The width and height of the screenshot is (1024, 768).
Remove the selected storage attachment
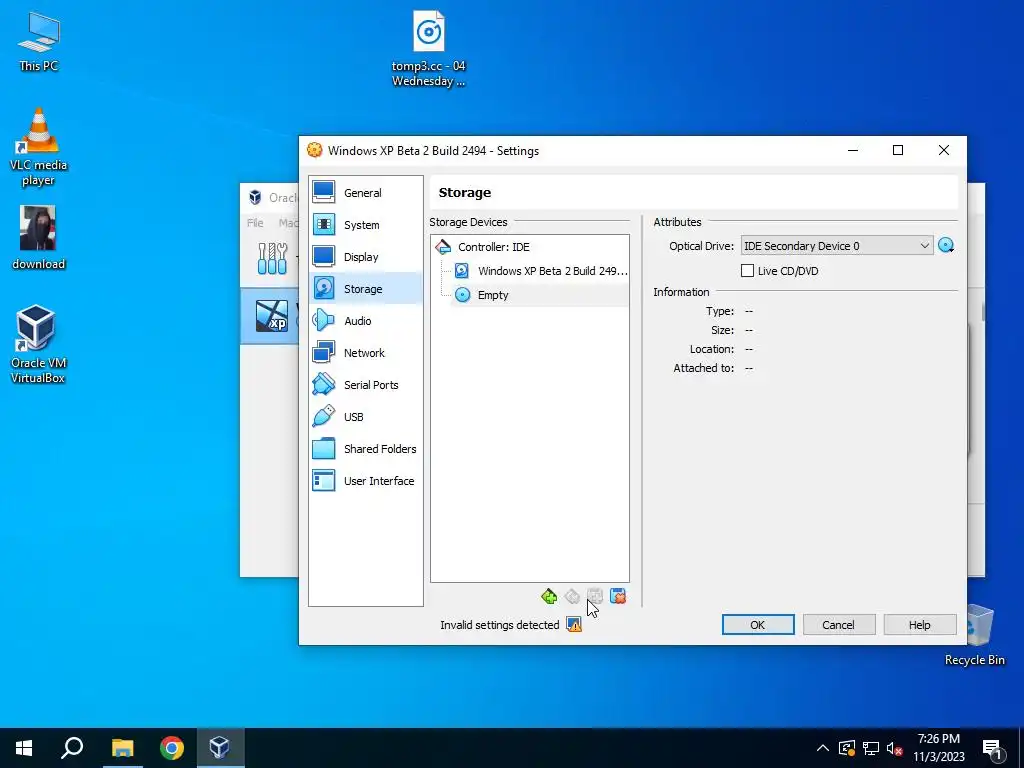[618, 596]
